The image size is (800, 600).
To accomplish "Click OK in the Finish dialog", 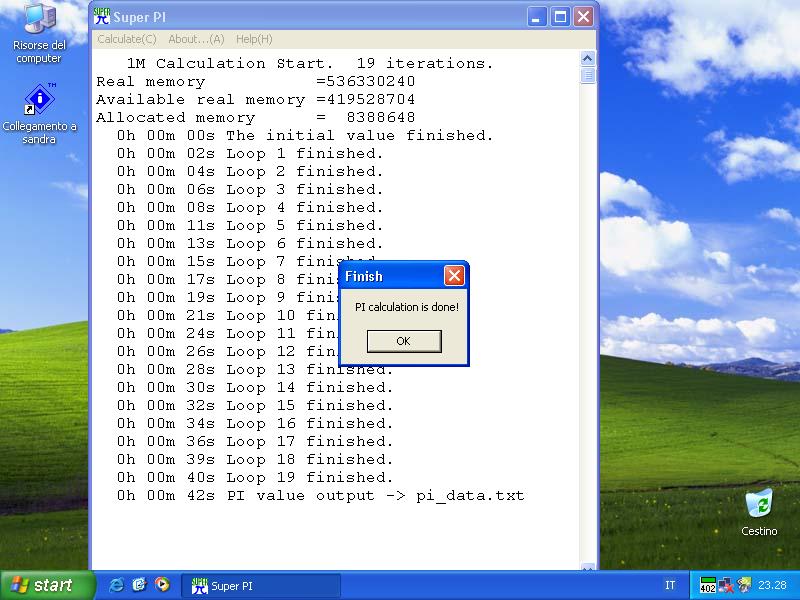I will coord(404,341).
